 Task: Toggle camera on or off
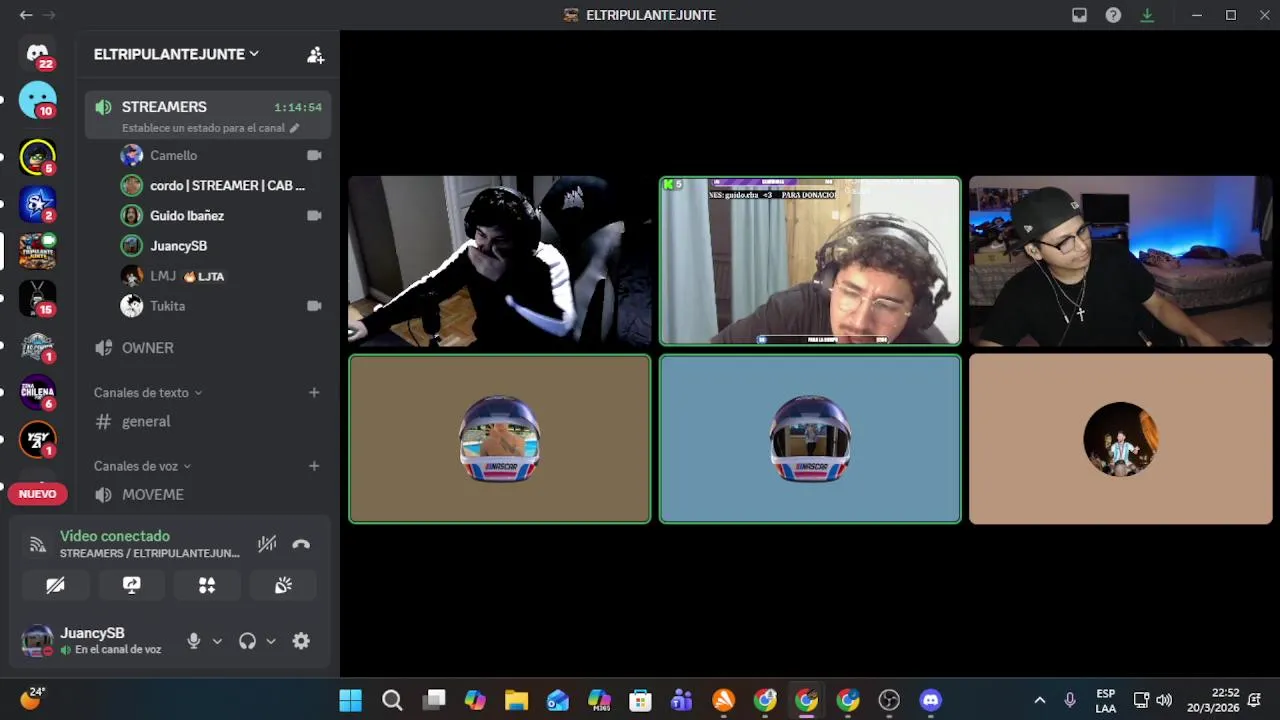point(55,585)
